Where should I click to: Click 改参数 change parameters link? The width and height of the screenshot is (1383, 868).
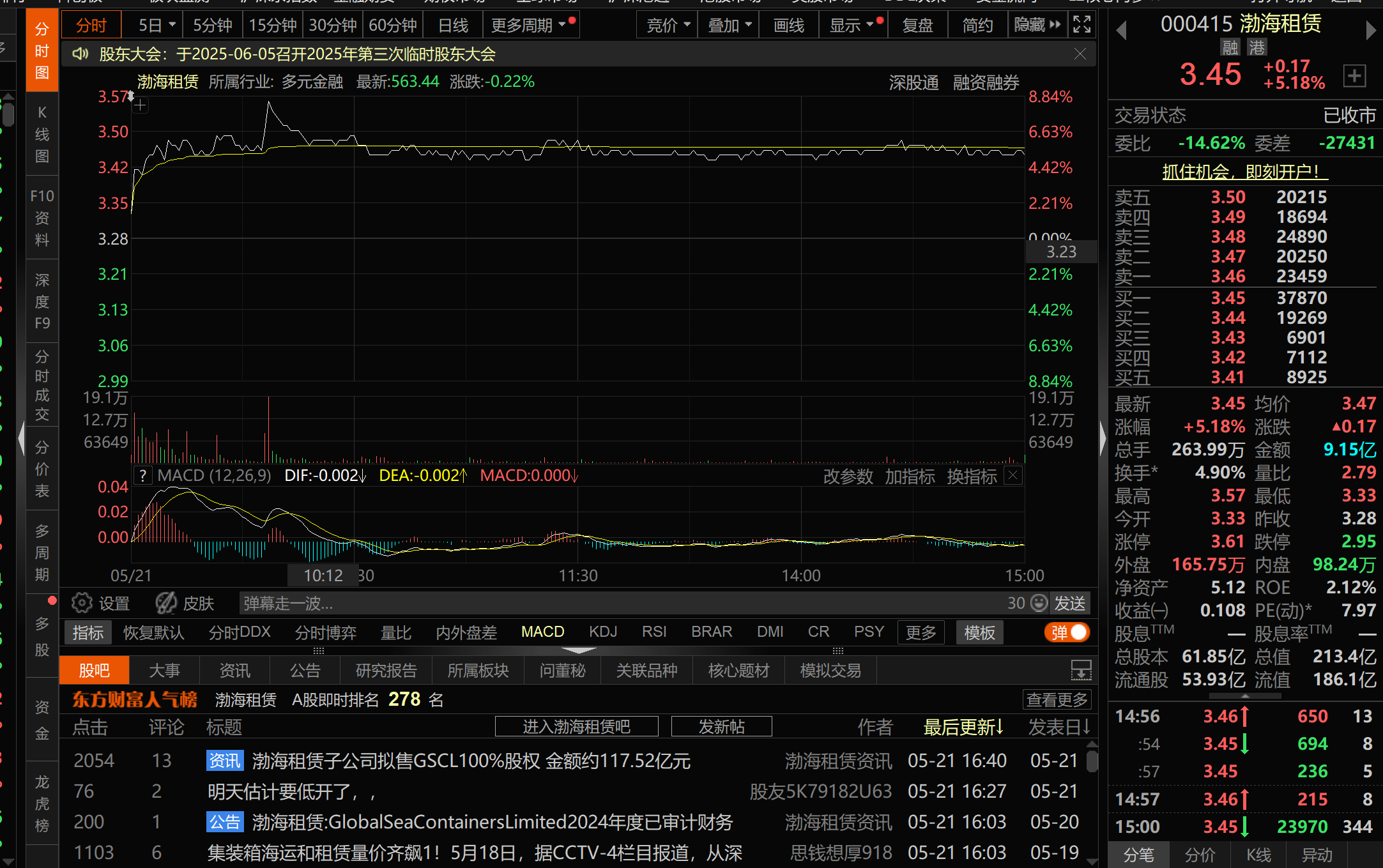click(848, 476)
